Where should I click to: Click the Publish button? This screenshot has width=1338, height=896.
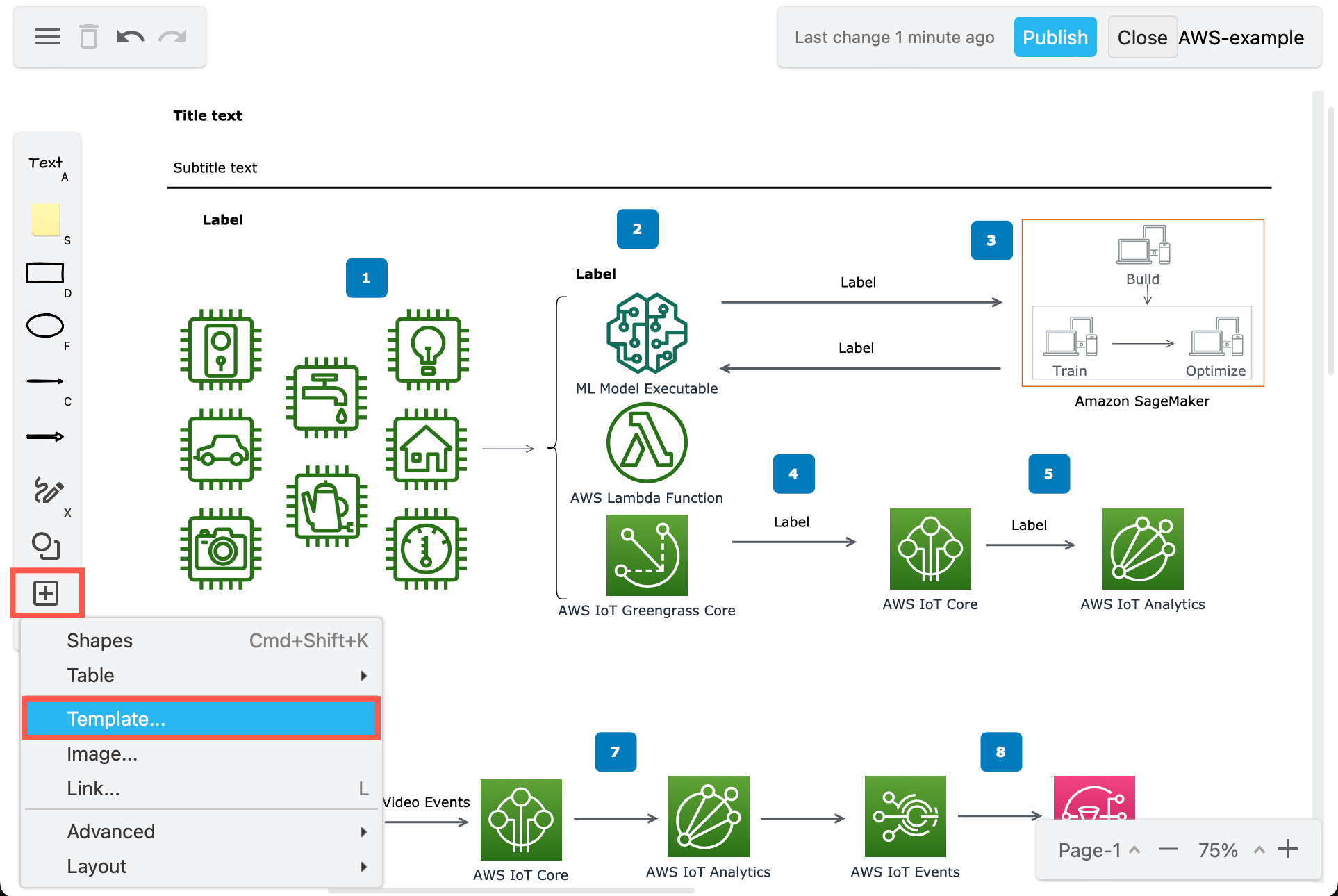pos(1055,37)
